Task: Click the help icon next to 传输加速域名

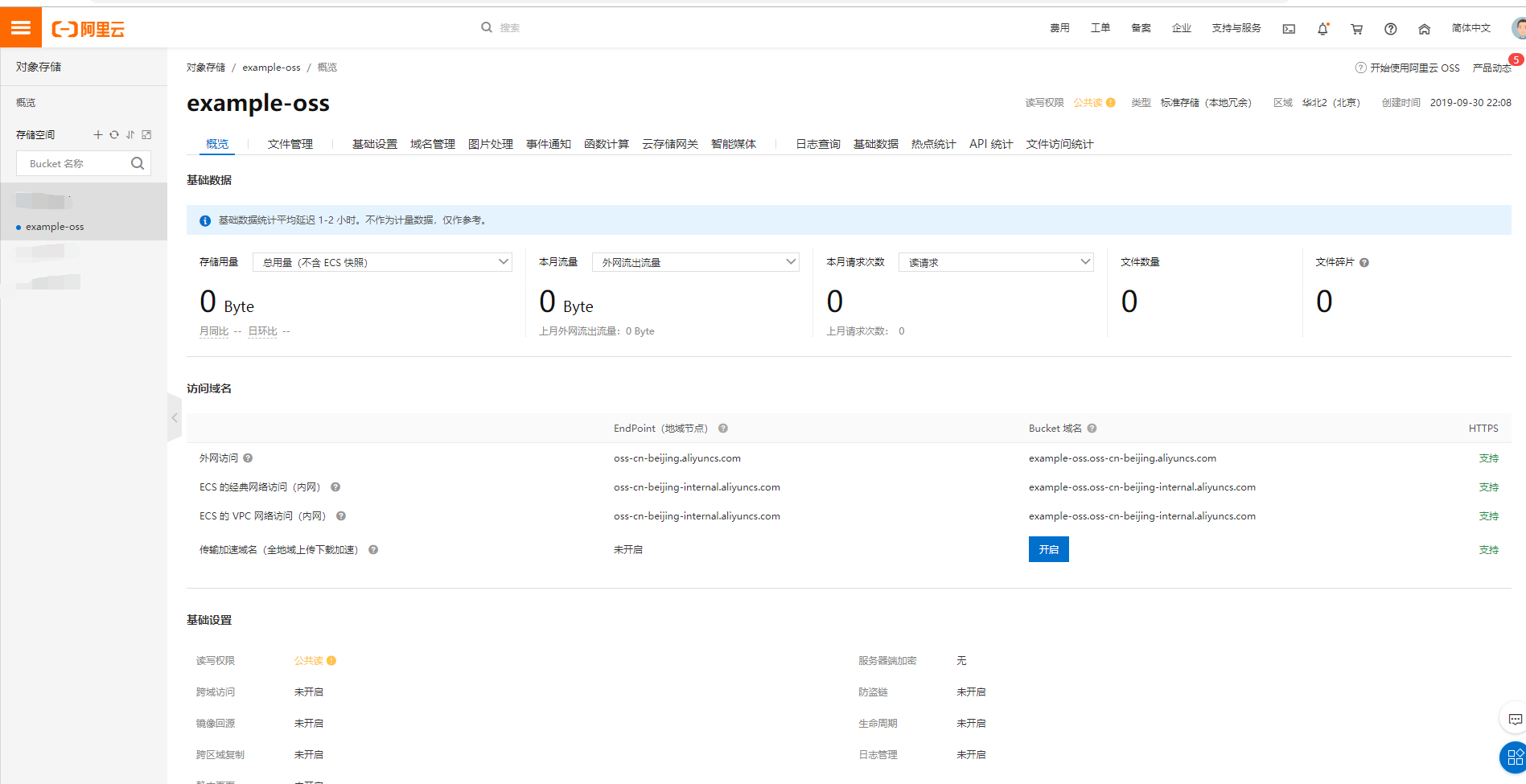Action: click(x=373, y=550)
